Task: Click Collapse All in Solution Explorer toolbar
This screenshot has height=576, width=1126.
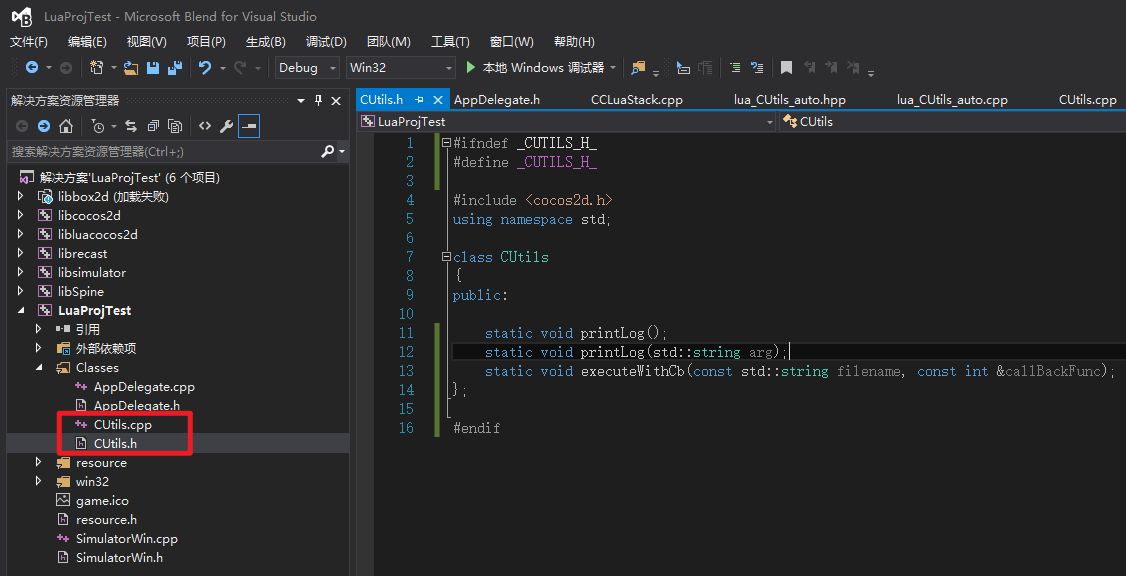Action: pos(153,126)
